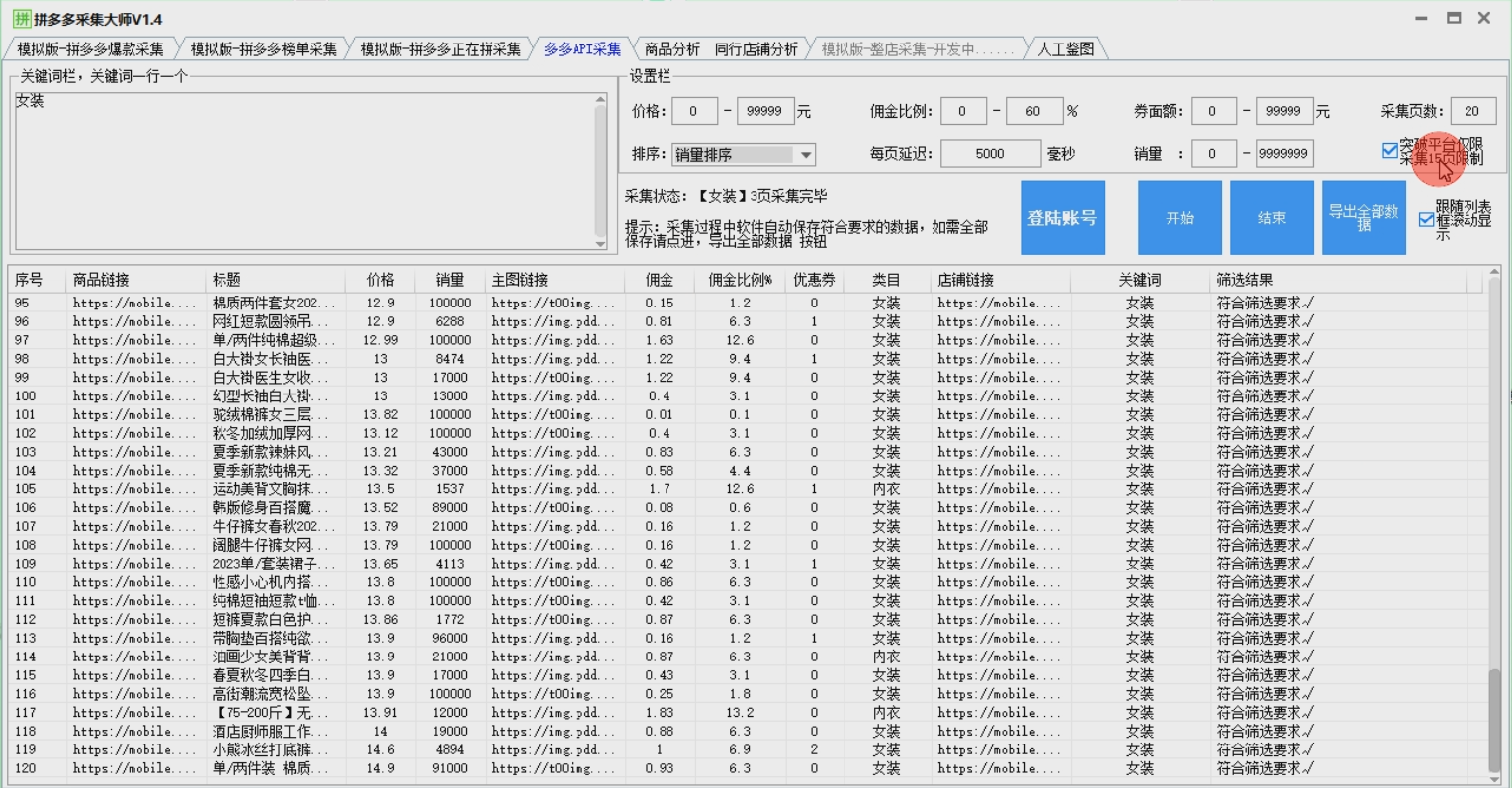This screenshot has width=1512, height=788.
Task: Open the 排序 dropdown showing 销量排序
Action: coord(744,154)
